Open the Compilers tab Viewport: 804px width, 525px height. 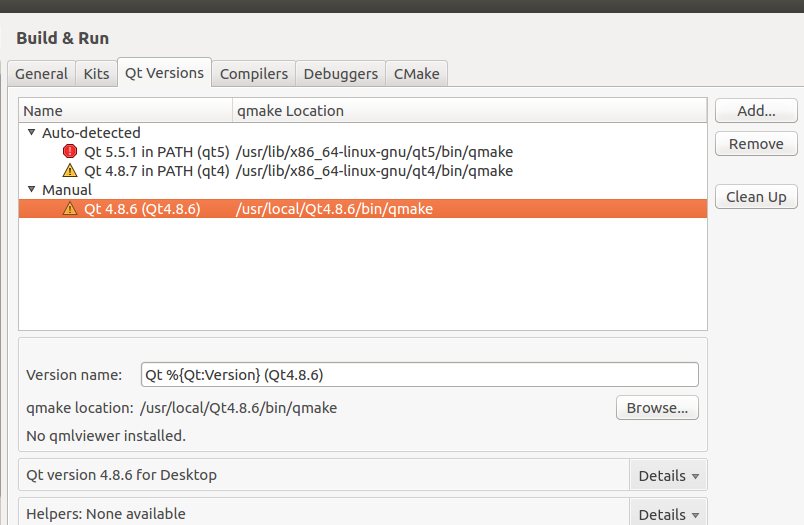(254, 74)
